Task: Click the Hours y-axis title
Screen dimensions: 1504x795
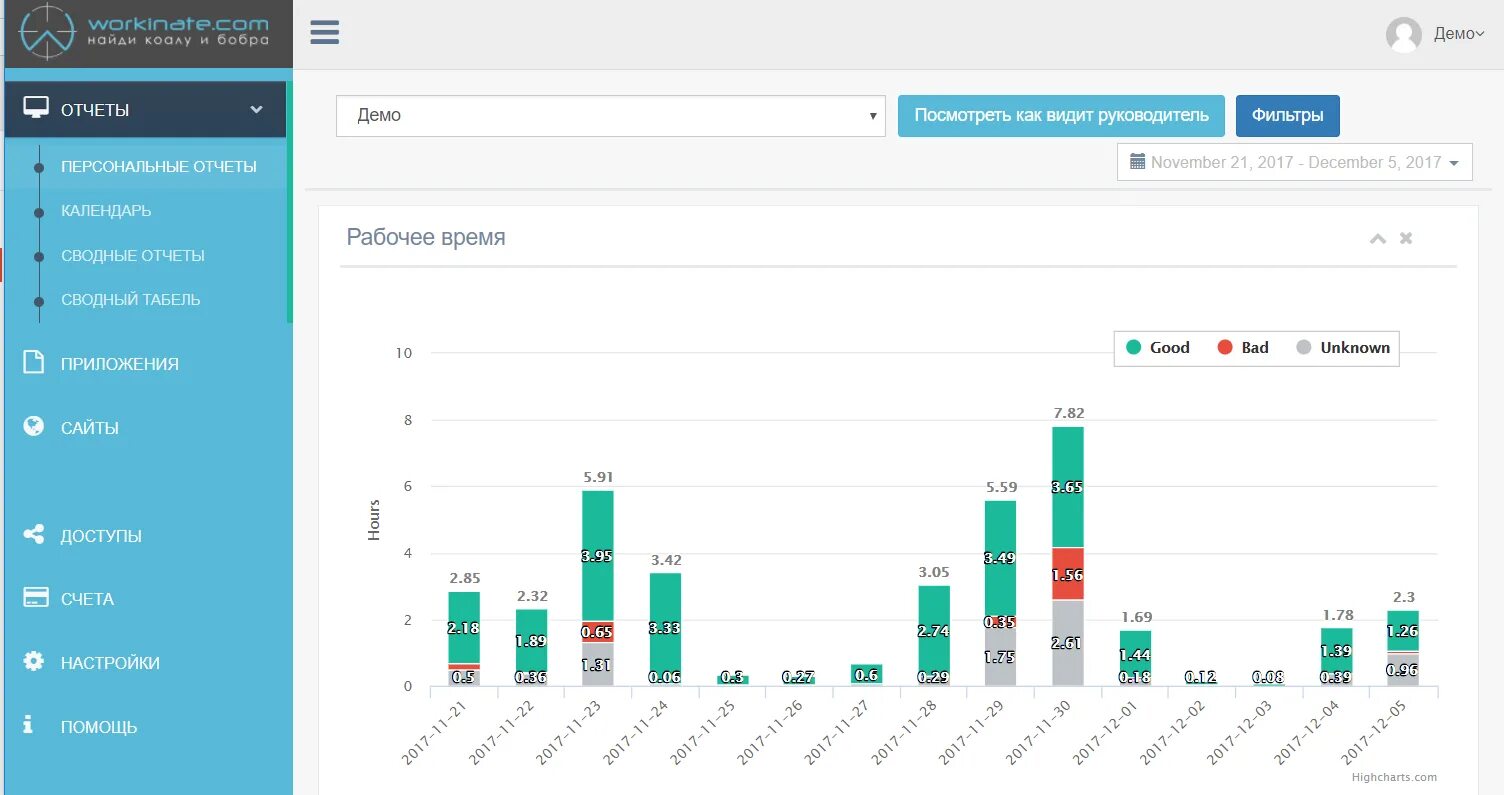Action: (x=374, y=520)
